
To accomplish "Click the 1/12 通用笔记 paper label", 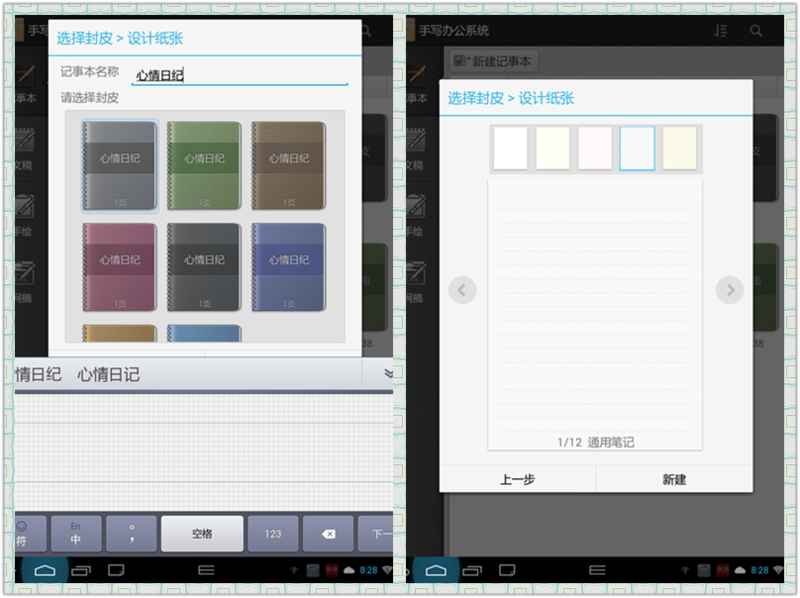I will point(596,442).
